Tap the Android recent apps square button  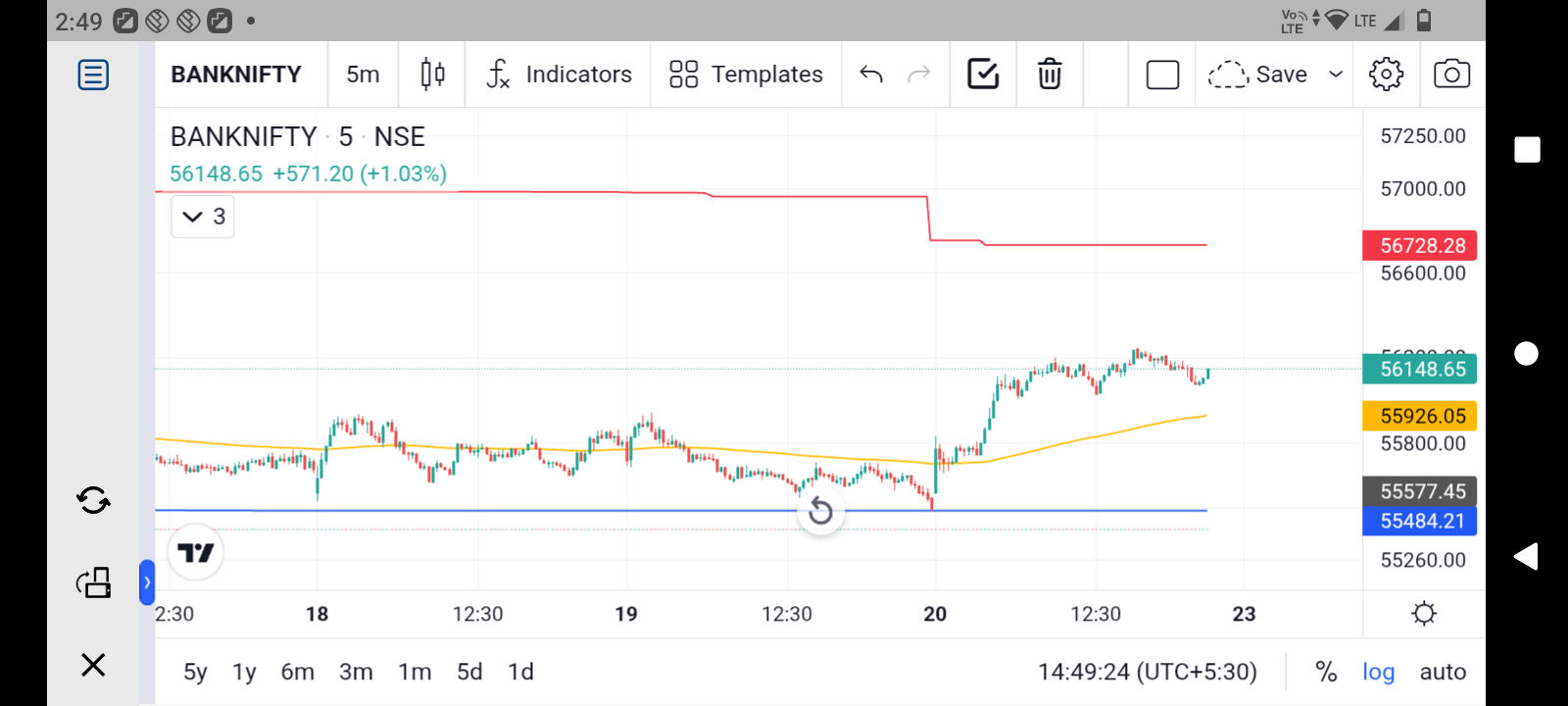point(1527,149)
